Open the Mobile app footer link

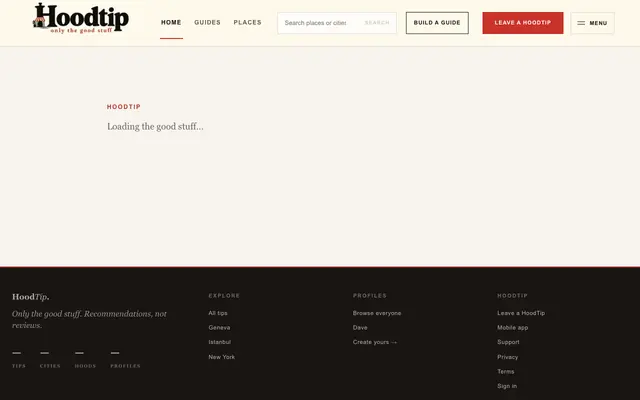pos(512,327)
